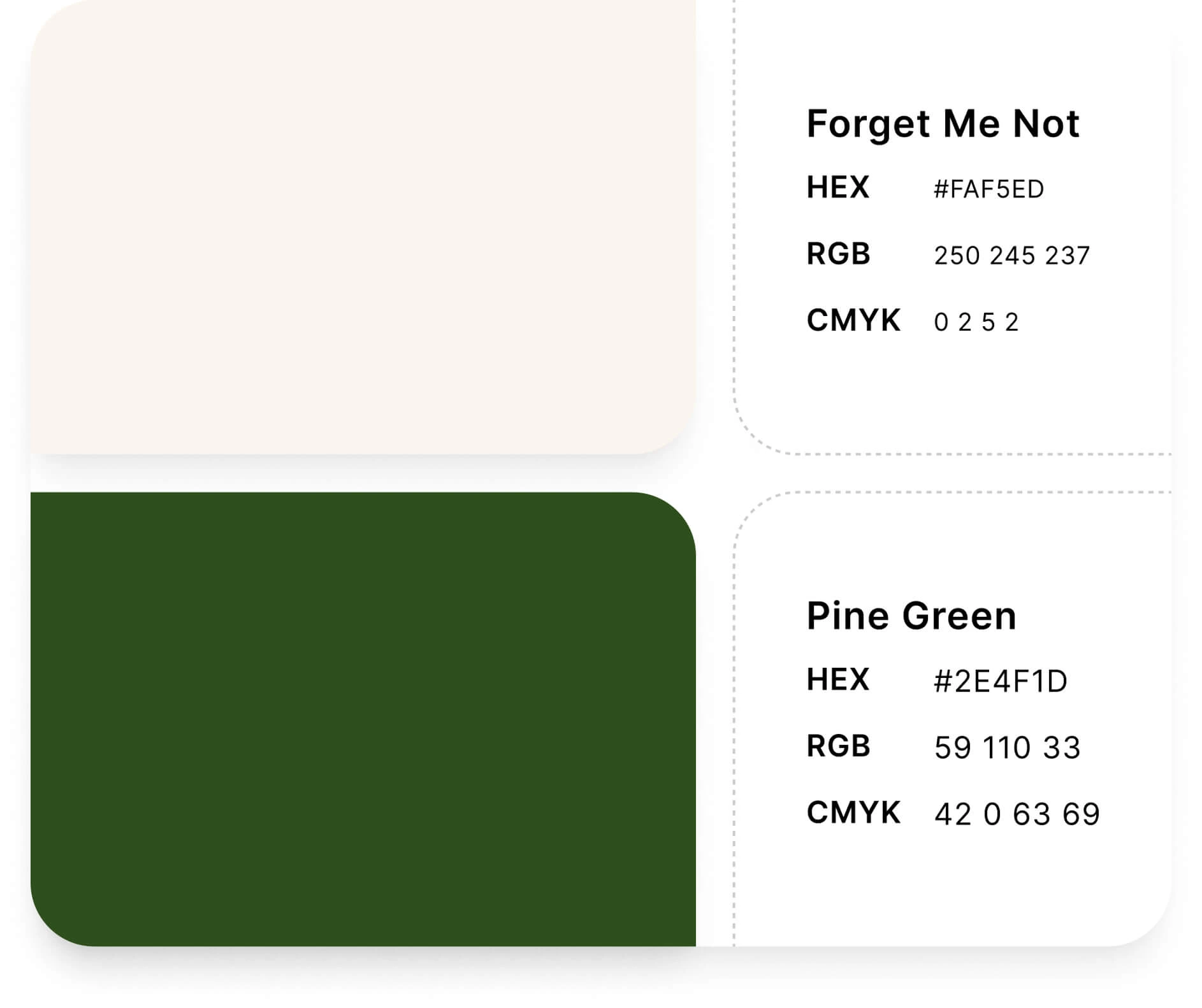Click the RGB red value 250
The image size is (1202, 1008).
tap(957, 256)
